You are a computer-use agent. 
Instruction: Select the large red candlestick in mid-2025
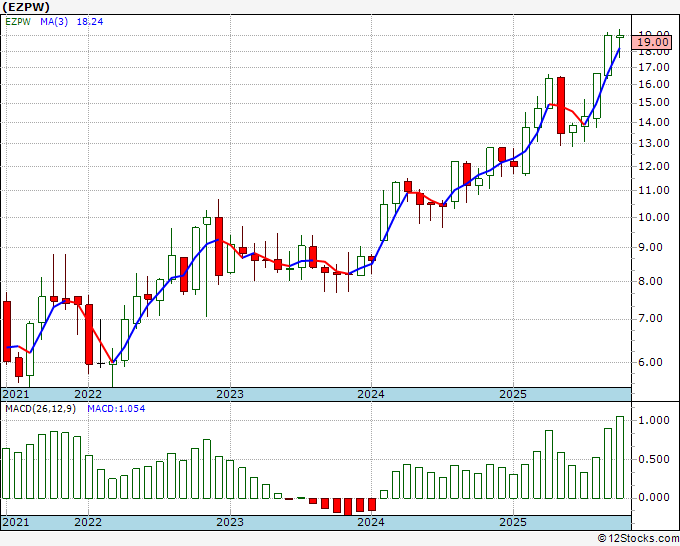coord(561,105)
